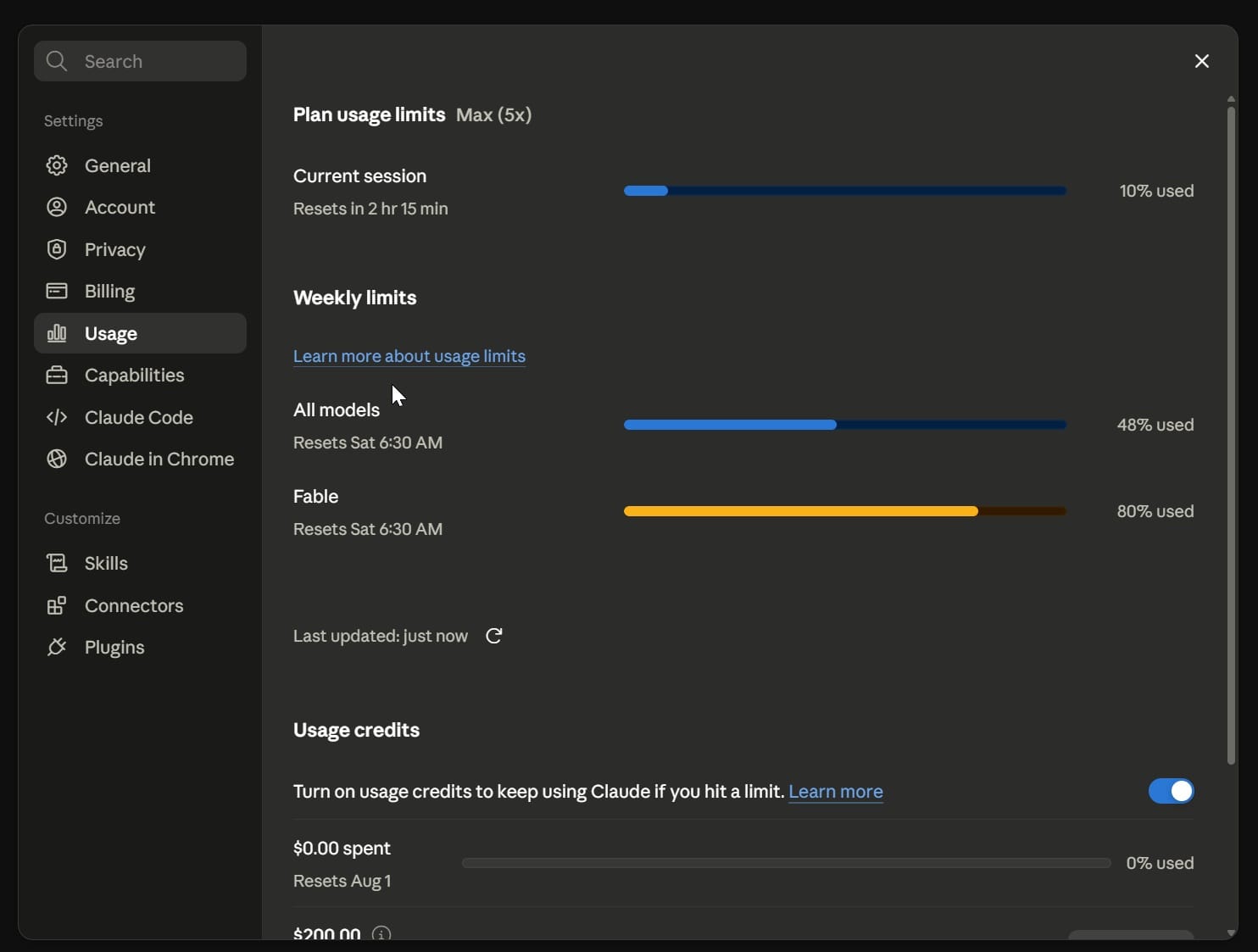Image resolution: width=1258 pixels, height=952 pixels.
Task: Click the Connectors icon in sidebar
Action: tap(57, 605)
